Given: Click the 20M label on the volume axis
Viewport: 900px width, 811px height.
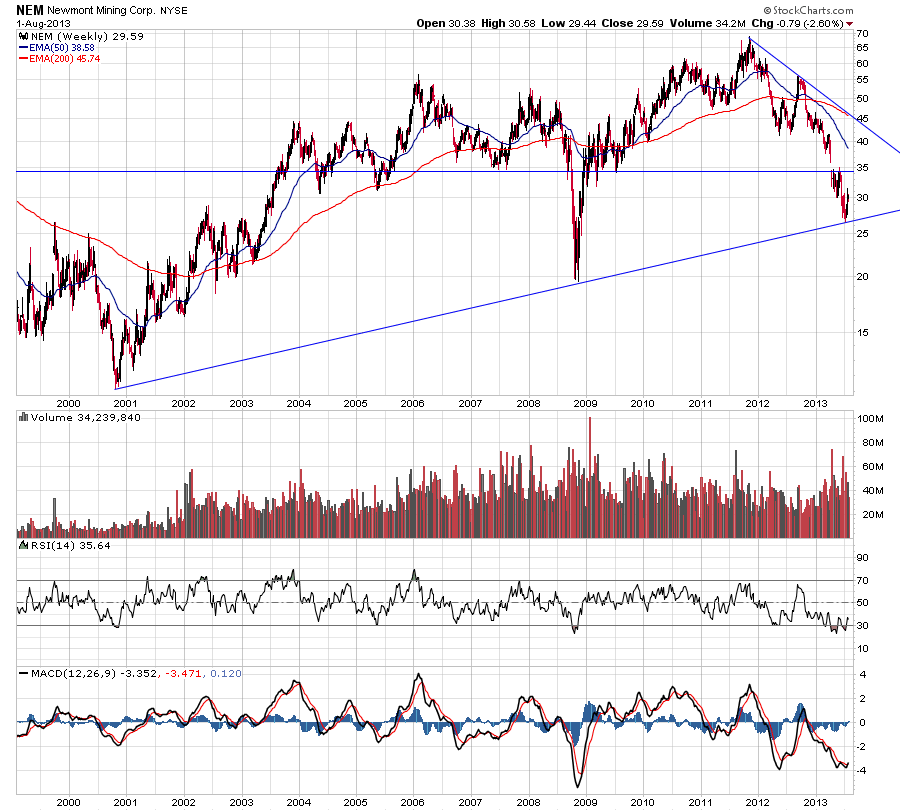Looking at the screenshot, I should (872, 514).
